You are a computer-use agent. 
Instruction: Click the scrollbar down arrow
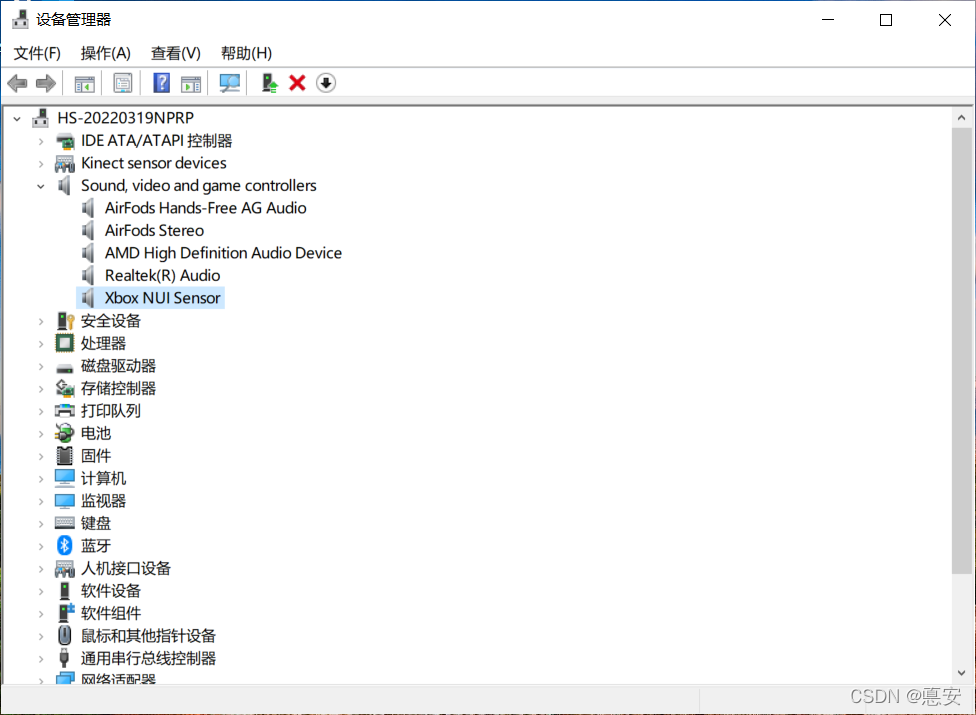[x=962, y=673]
